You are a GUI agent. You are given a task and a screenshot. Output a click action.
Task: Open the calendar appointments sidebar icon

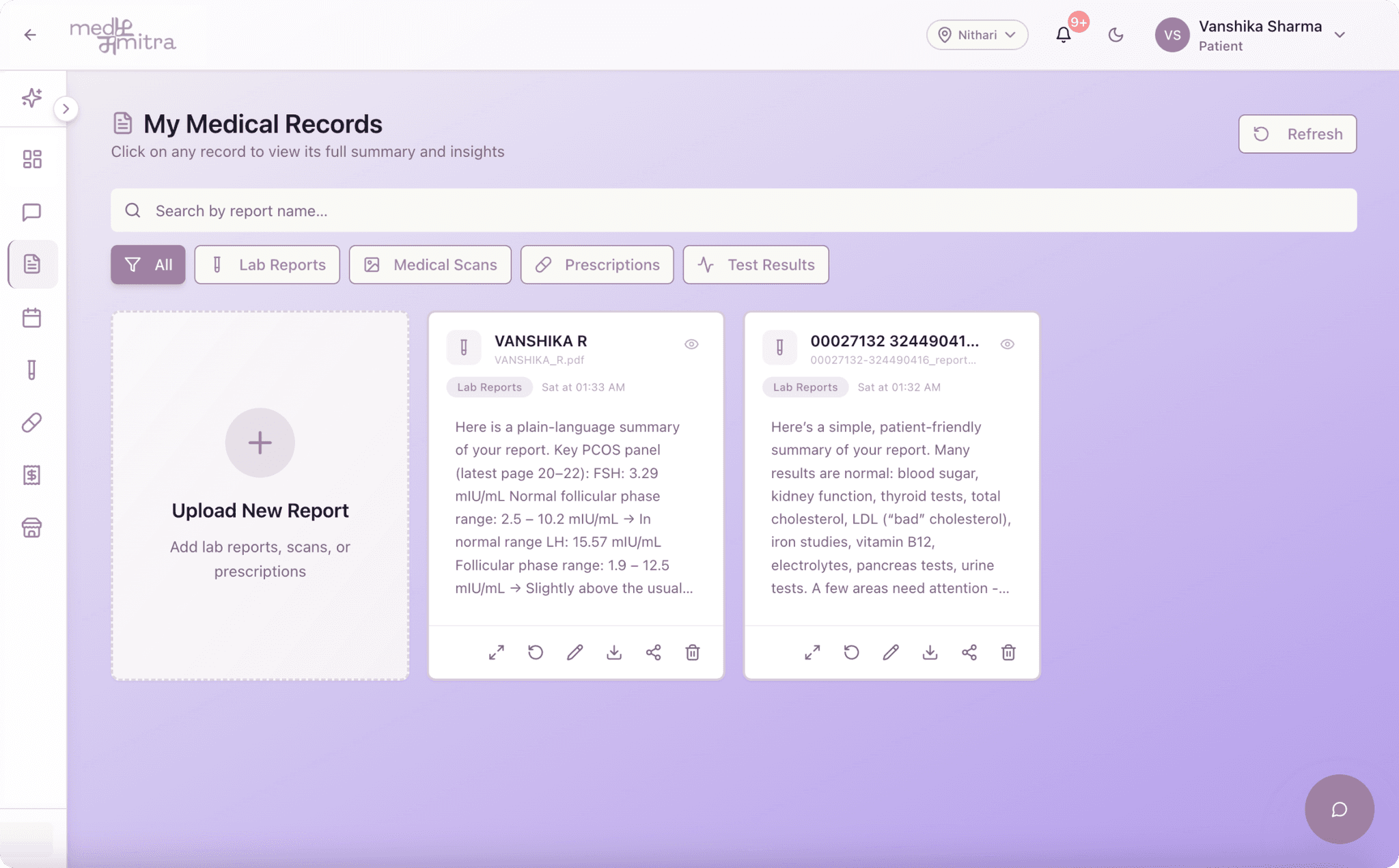coord(31,318)
